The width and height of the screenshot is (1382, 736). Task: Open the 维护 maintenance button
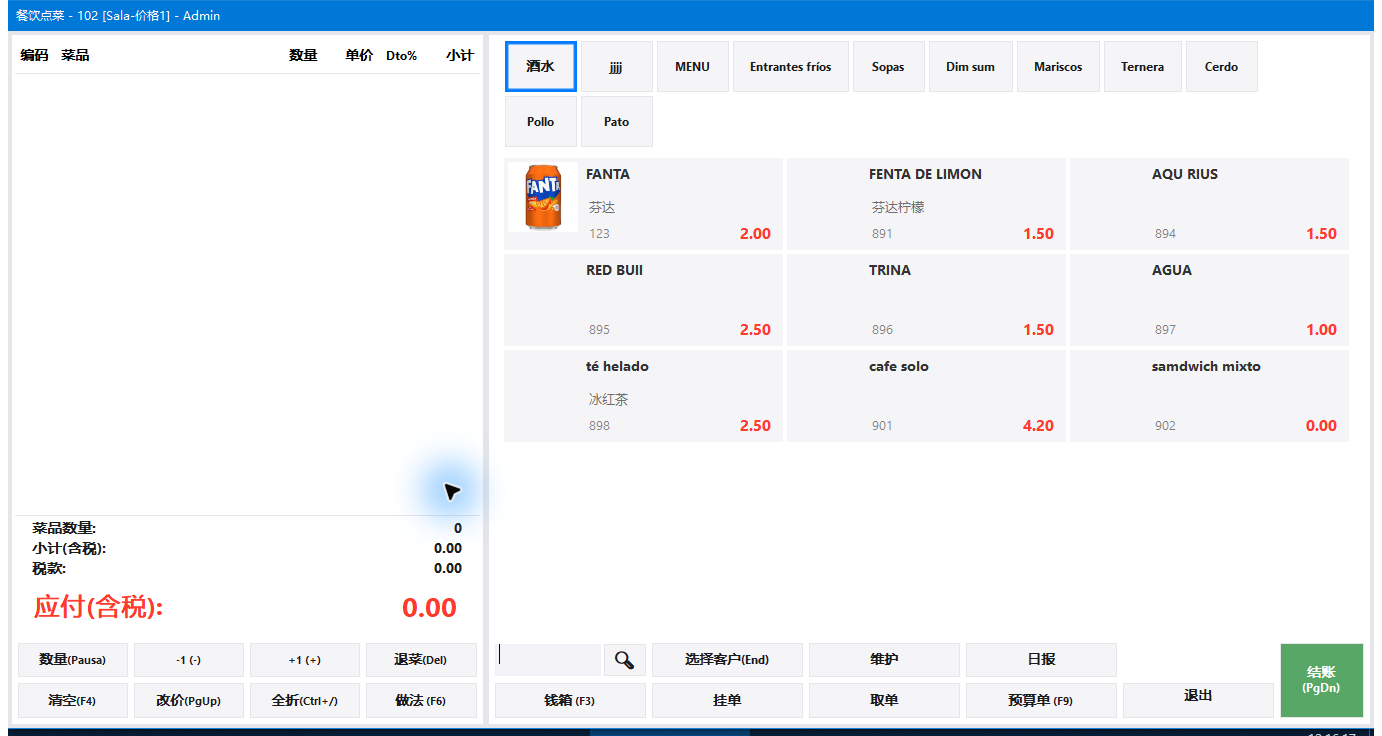pyautogui.click(x=884, y=660)
